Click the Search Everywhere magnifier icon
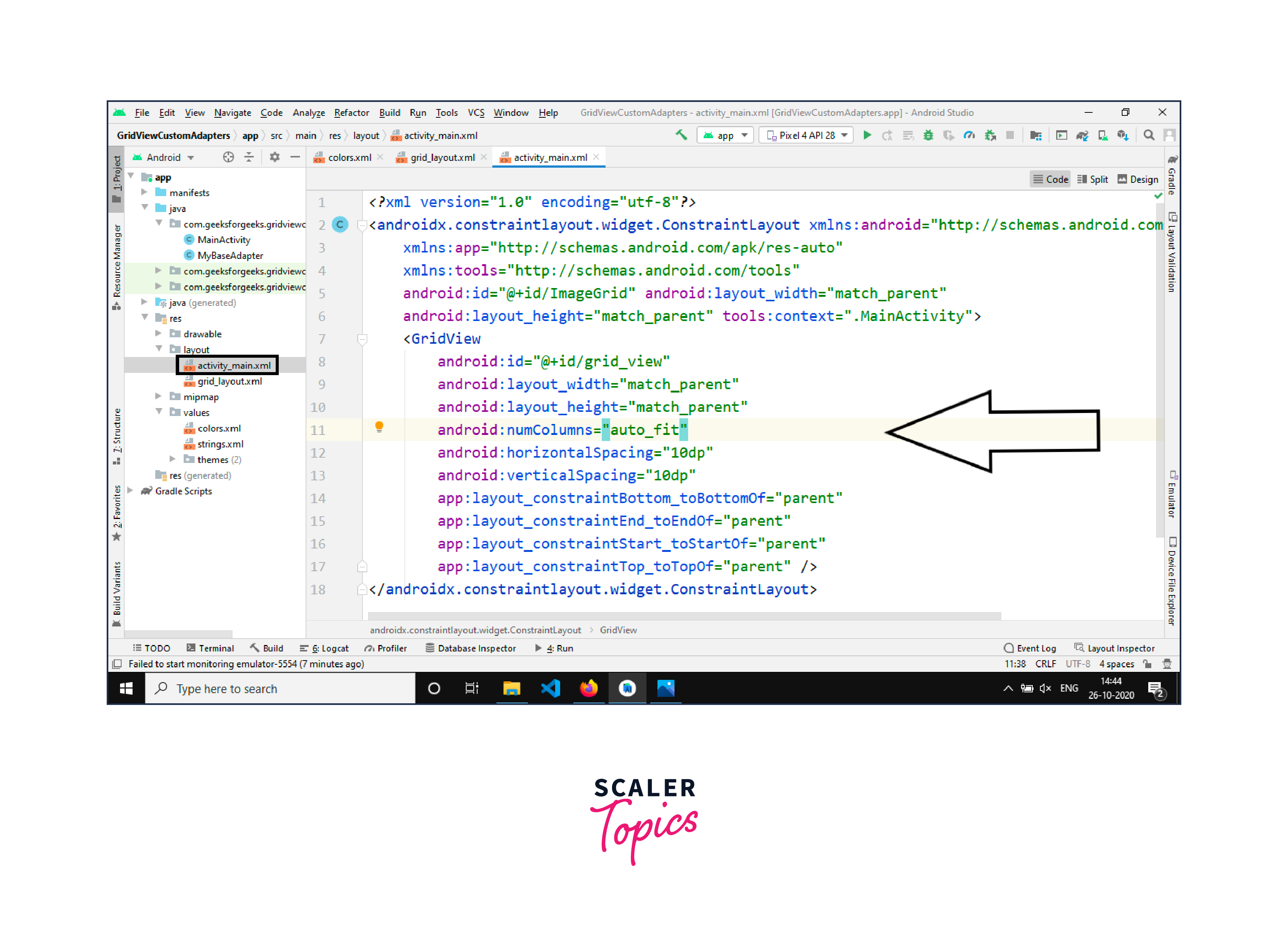This screenshot has height=938, width=1288. pos(1148,135)
